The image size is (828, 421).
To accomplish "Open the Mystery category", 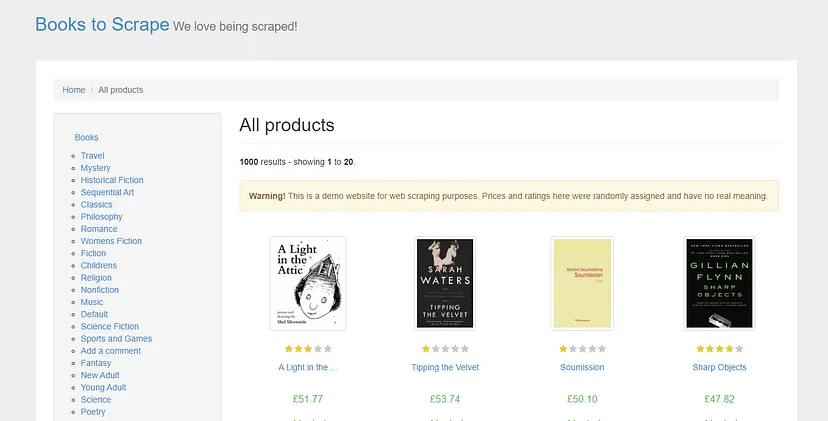I will 96,168.
